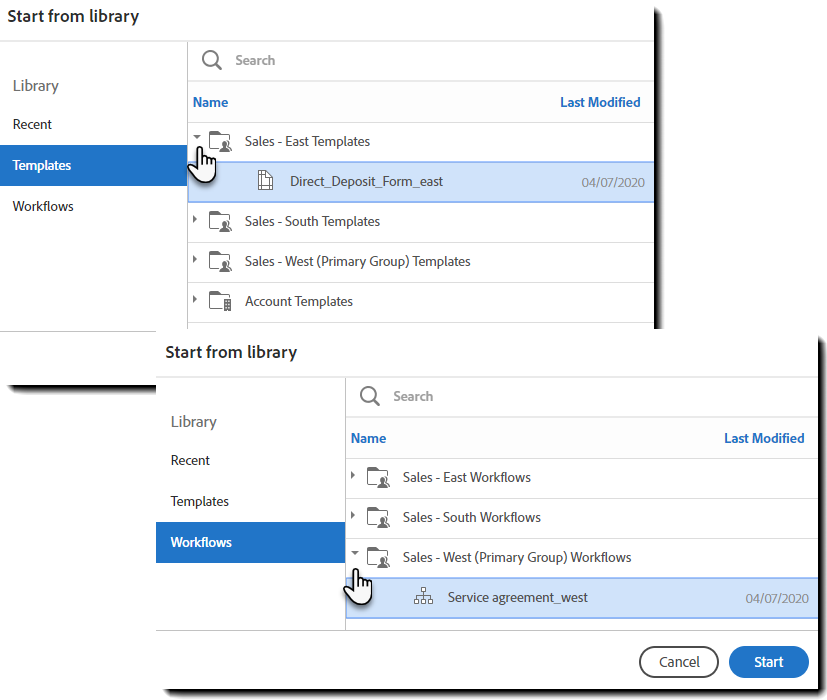The width and height of the screenshot is (827, 700).
Task: Collapse Sales - West (Primary Group) Workflows
Action: 354,554
